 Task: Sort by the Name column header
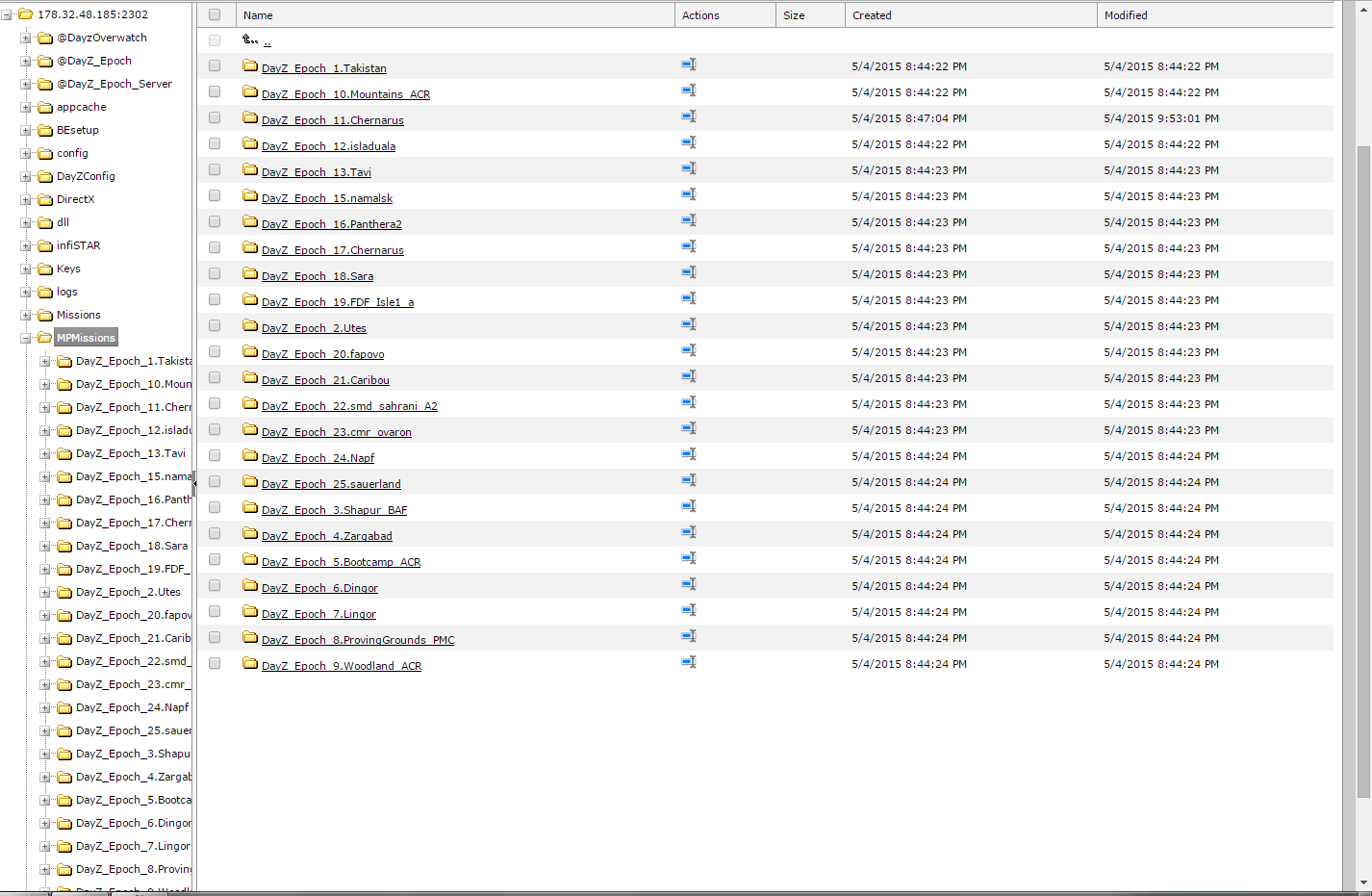455,15
